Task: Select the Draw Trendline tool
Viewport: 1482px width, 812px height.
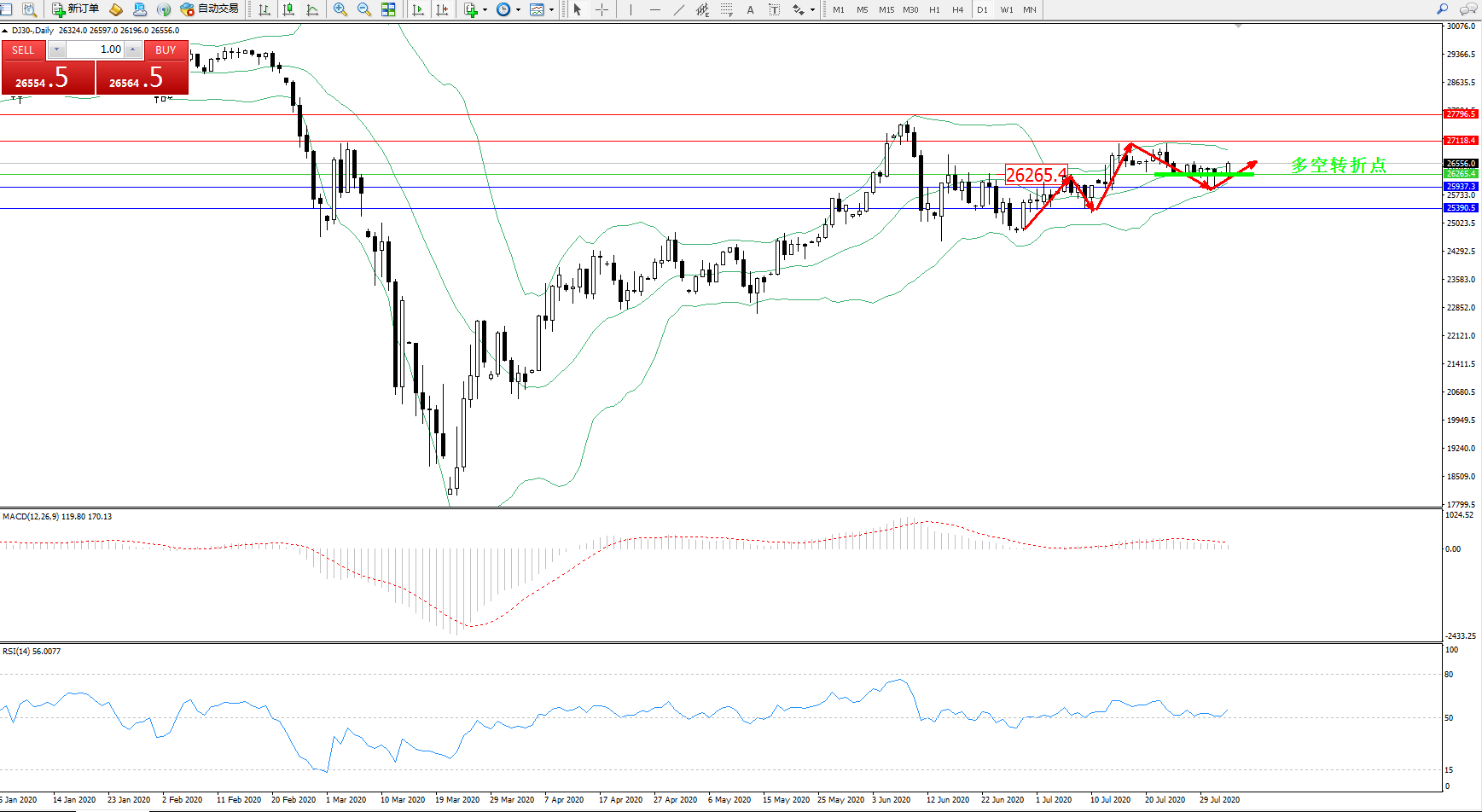Action: click(x=679, y=9)
